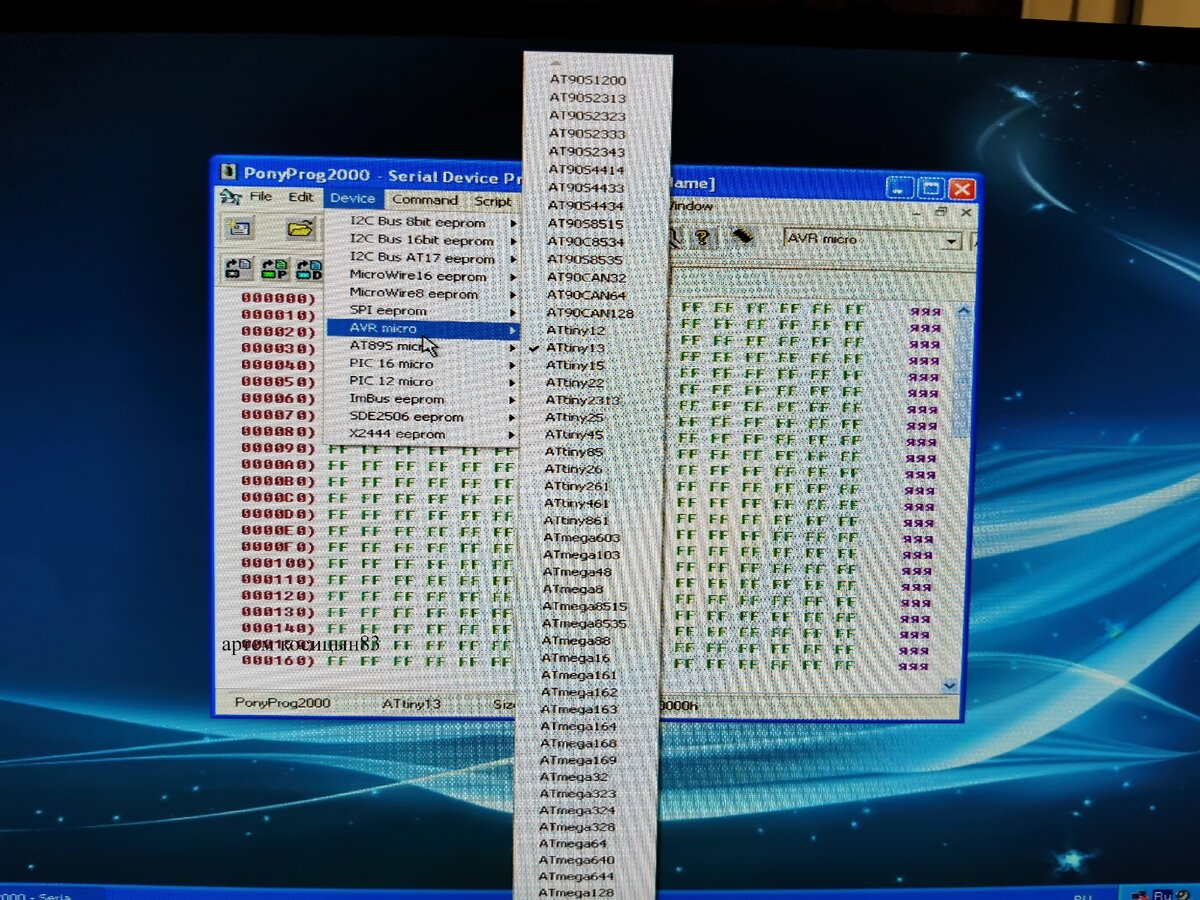Expand SDE2506 eeprom submenu
Image resolution: width=1200 pixels, height=900 pixels.
click(x=424, y=417)
